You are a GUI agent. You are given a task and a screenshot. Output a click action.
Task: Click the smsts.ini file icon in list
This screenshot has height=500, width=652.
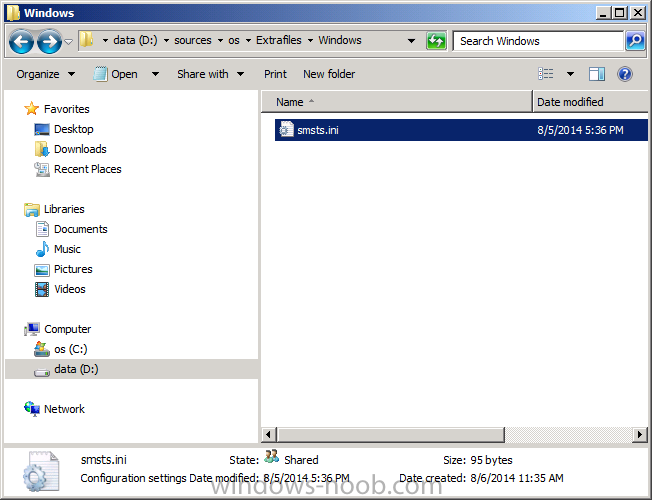click(286, 130)
